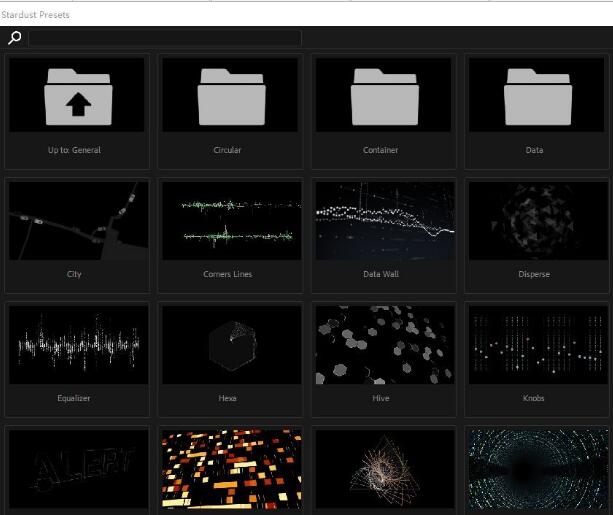The height and width of the screenshot is (515, 613).
Task: Click the 'Disperse' preset label
Action: click(x=534, y=274)
